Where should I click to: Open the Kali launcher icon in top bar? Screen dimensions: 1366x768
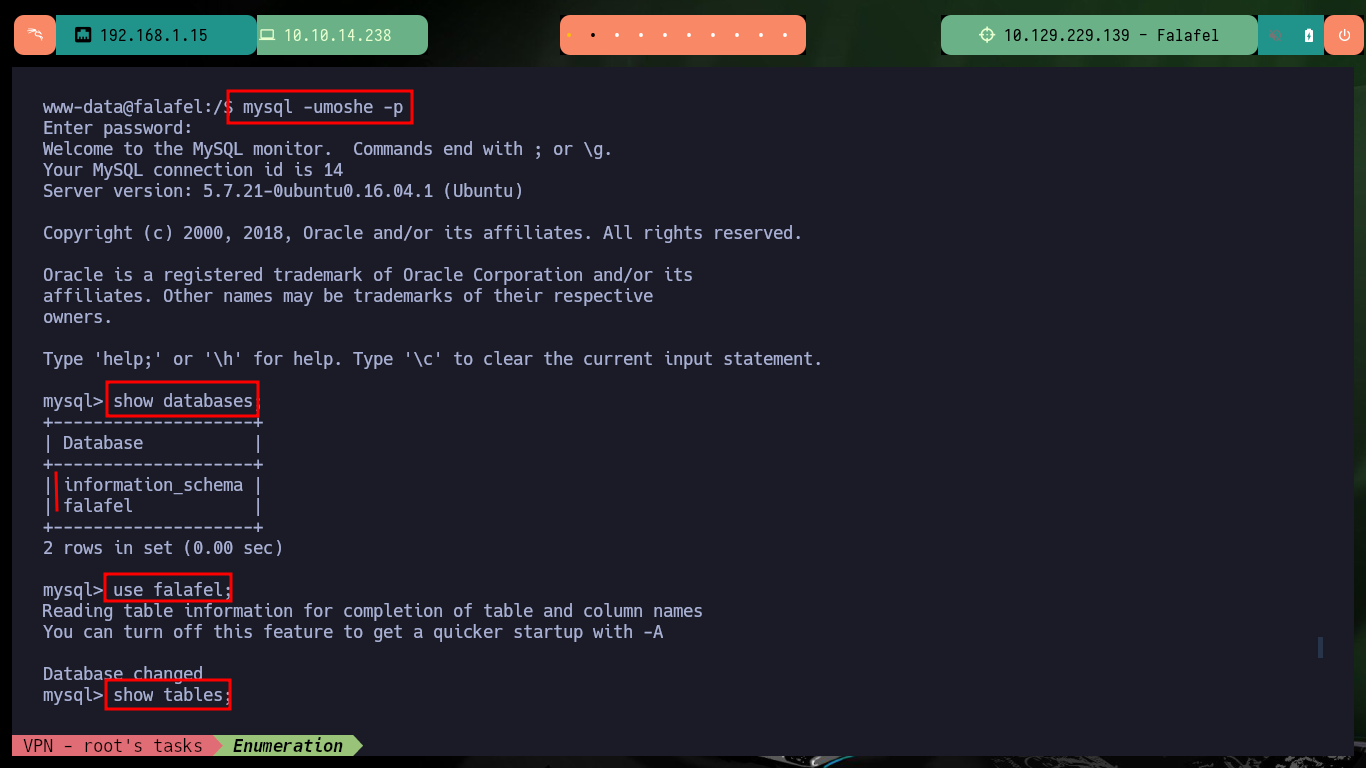pos(35,35)
